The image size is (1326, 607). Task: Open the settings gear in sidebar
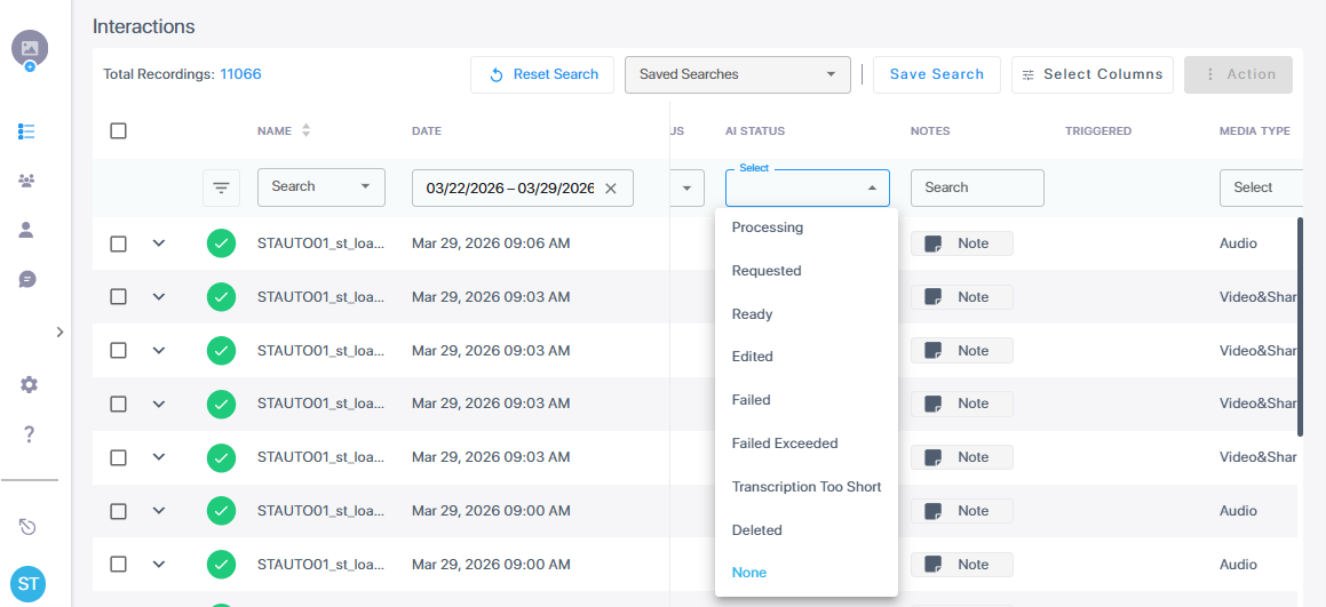[29, 385]
